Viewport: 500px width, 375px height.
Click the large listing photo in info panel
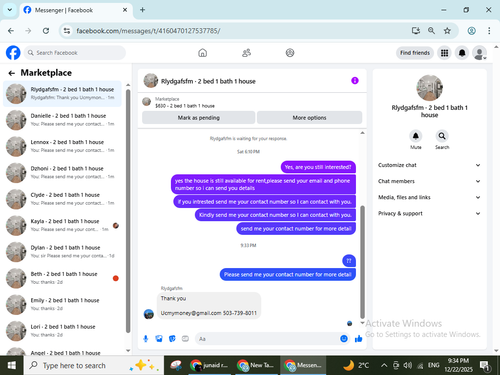[x=429, y=88]
